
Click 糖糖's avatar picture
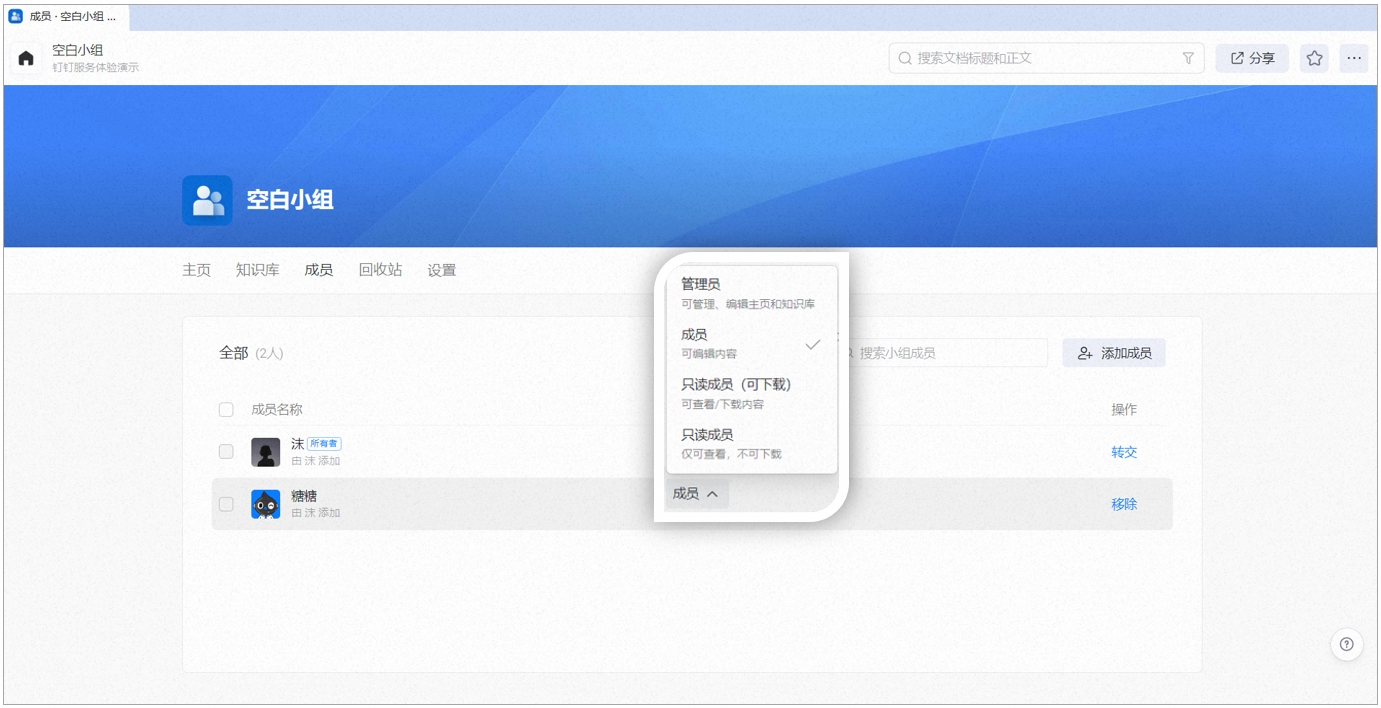(265, 504)
